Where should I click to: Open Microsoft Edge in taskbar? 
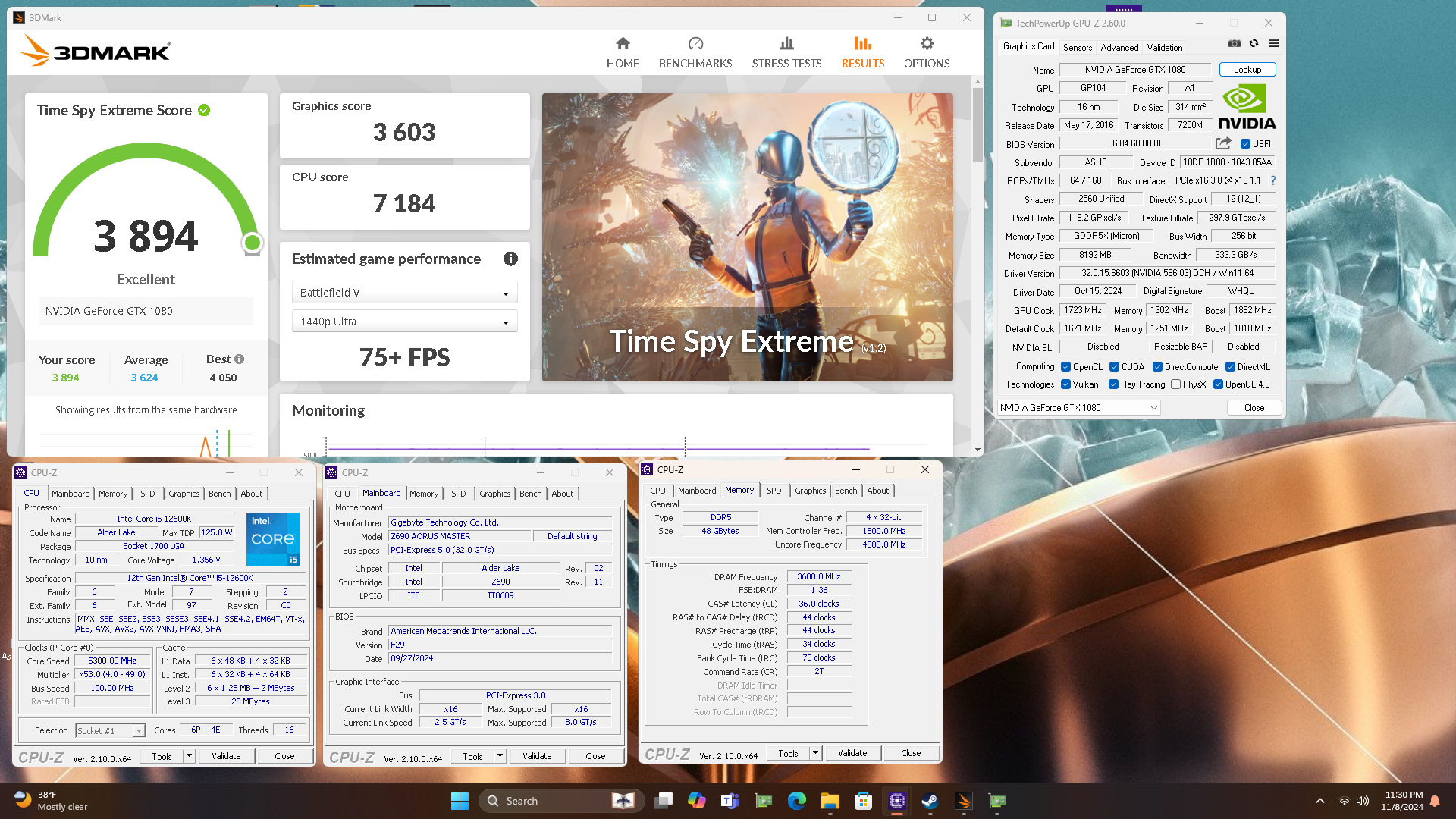(796, 801)
